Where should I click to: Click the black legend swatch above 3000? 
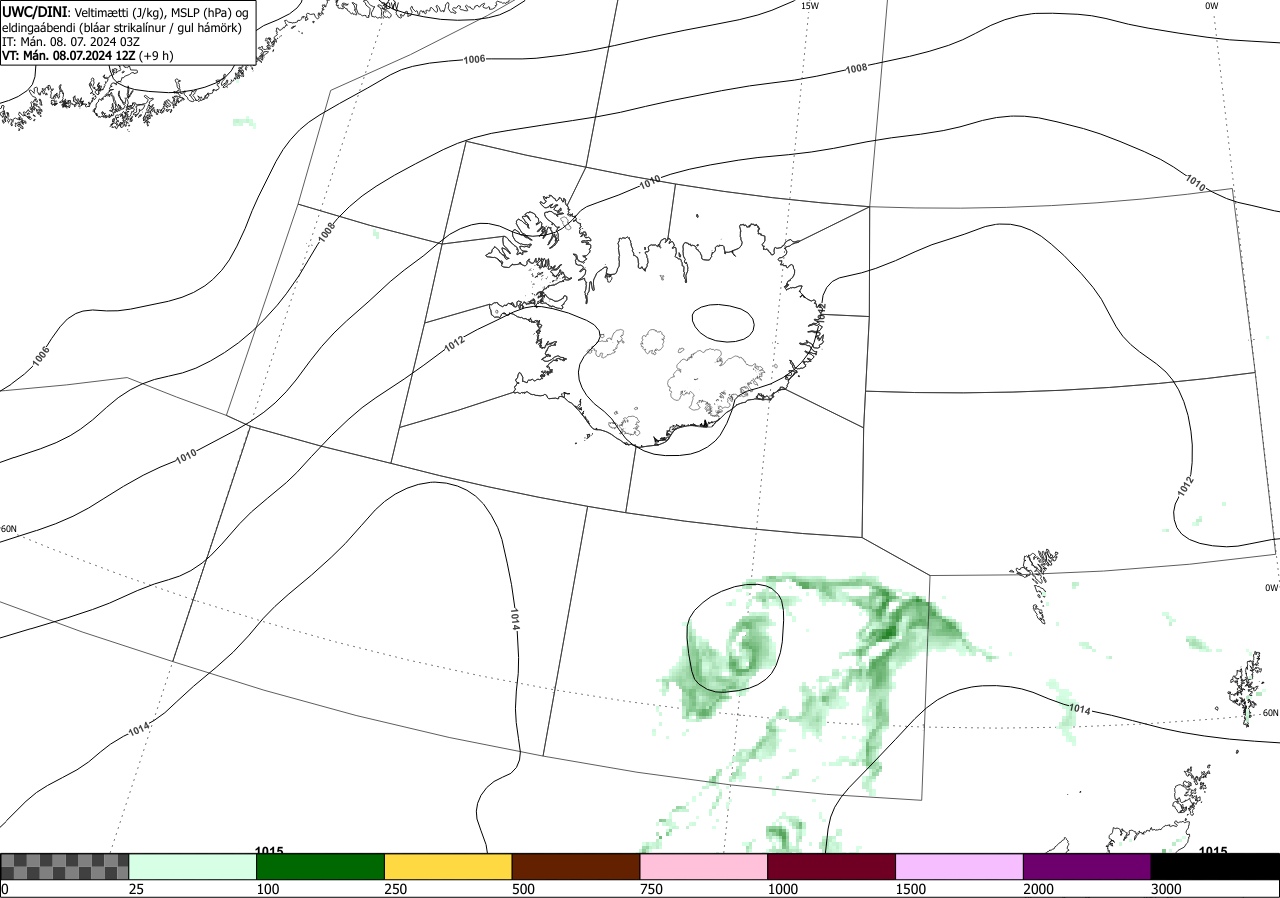pyautogui.click(x=1215, y=866)
